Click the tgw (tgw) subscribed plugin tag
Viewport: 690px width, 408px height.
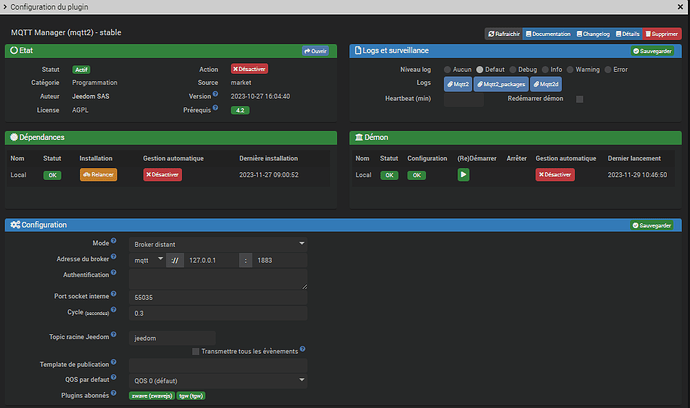coord(191,396)
